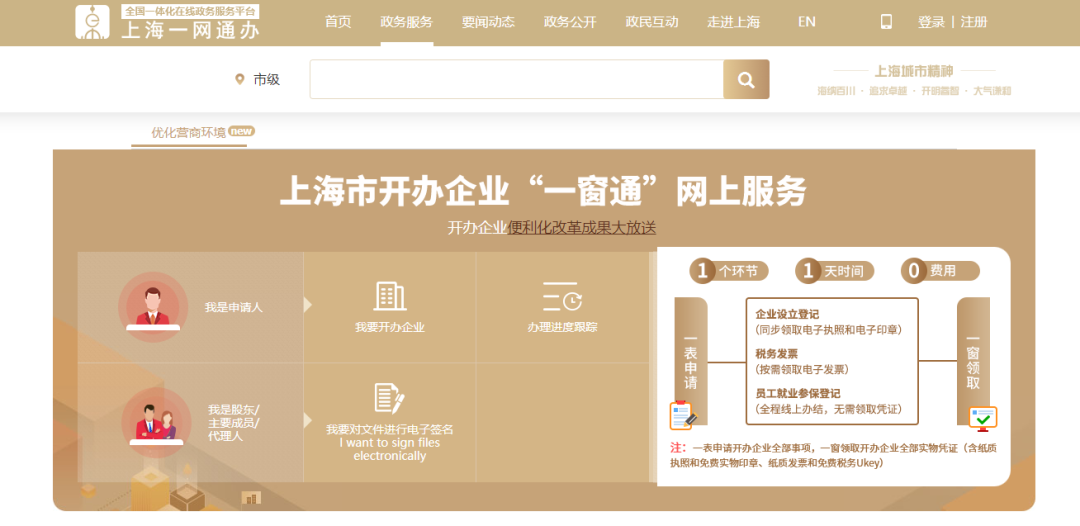Click the electronic signature document icon
Viewport: 1080px width, 526px height.
[x=389, y=399]
